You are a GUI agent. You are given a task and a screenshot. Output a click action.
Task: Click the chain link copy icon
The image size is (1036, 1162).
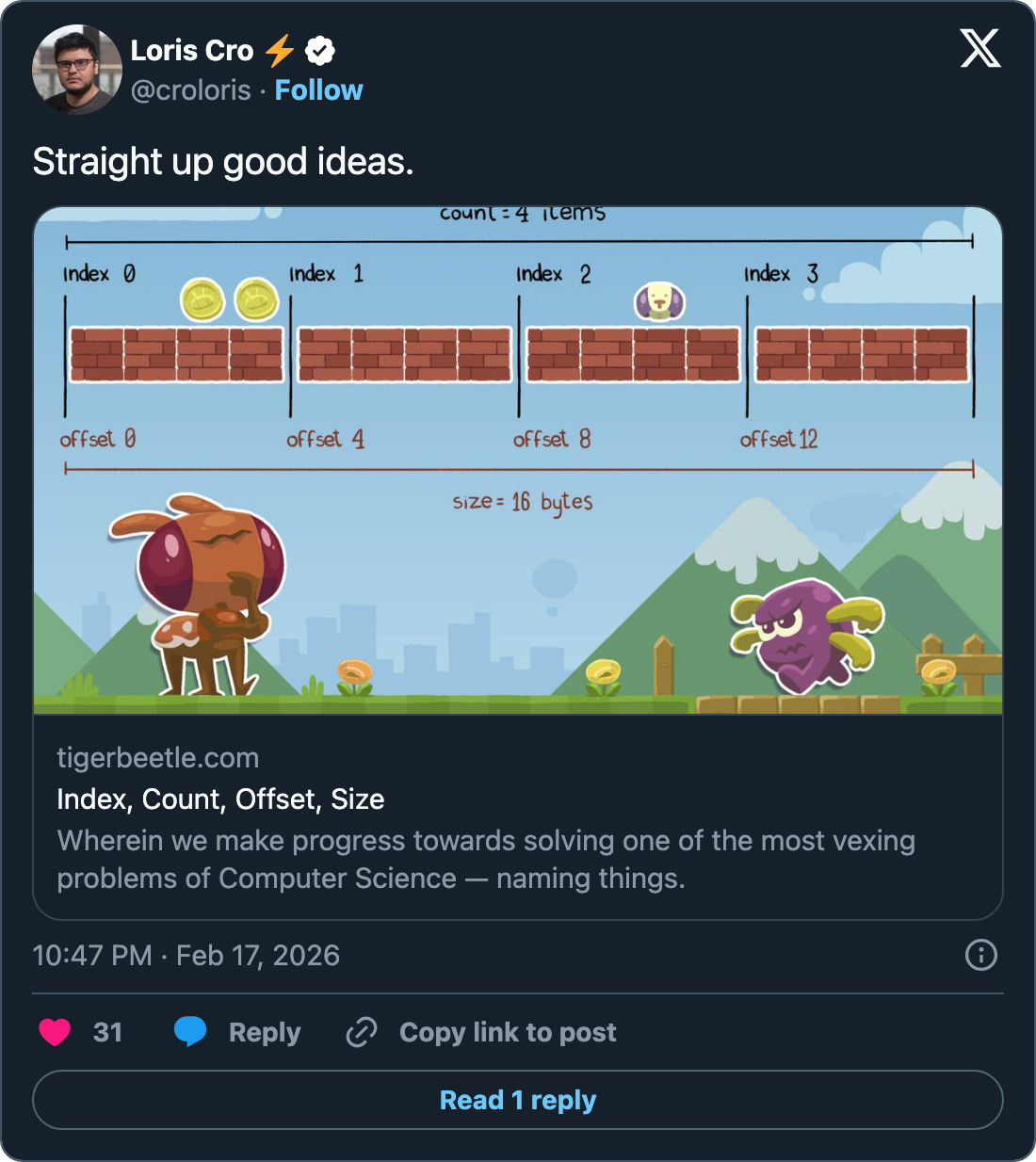(362, 1032)
